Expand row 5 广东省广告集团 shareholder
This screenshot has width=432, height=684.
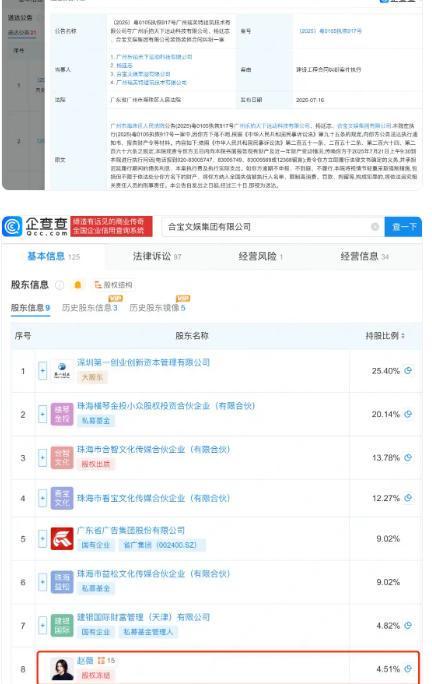42,539
